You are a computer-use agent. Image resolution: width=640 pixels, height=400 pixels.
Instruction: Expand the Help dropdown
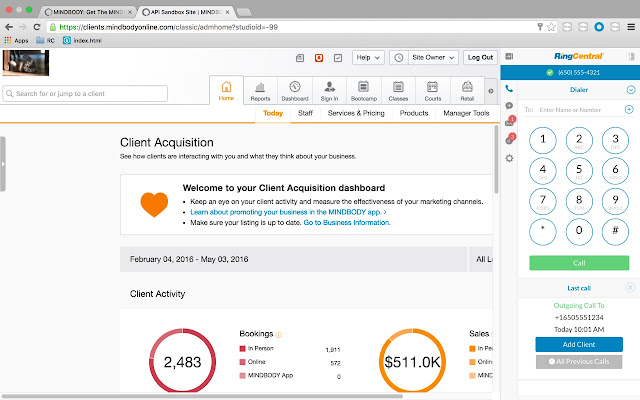(368, 58)
